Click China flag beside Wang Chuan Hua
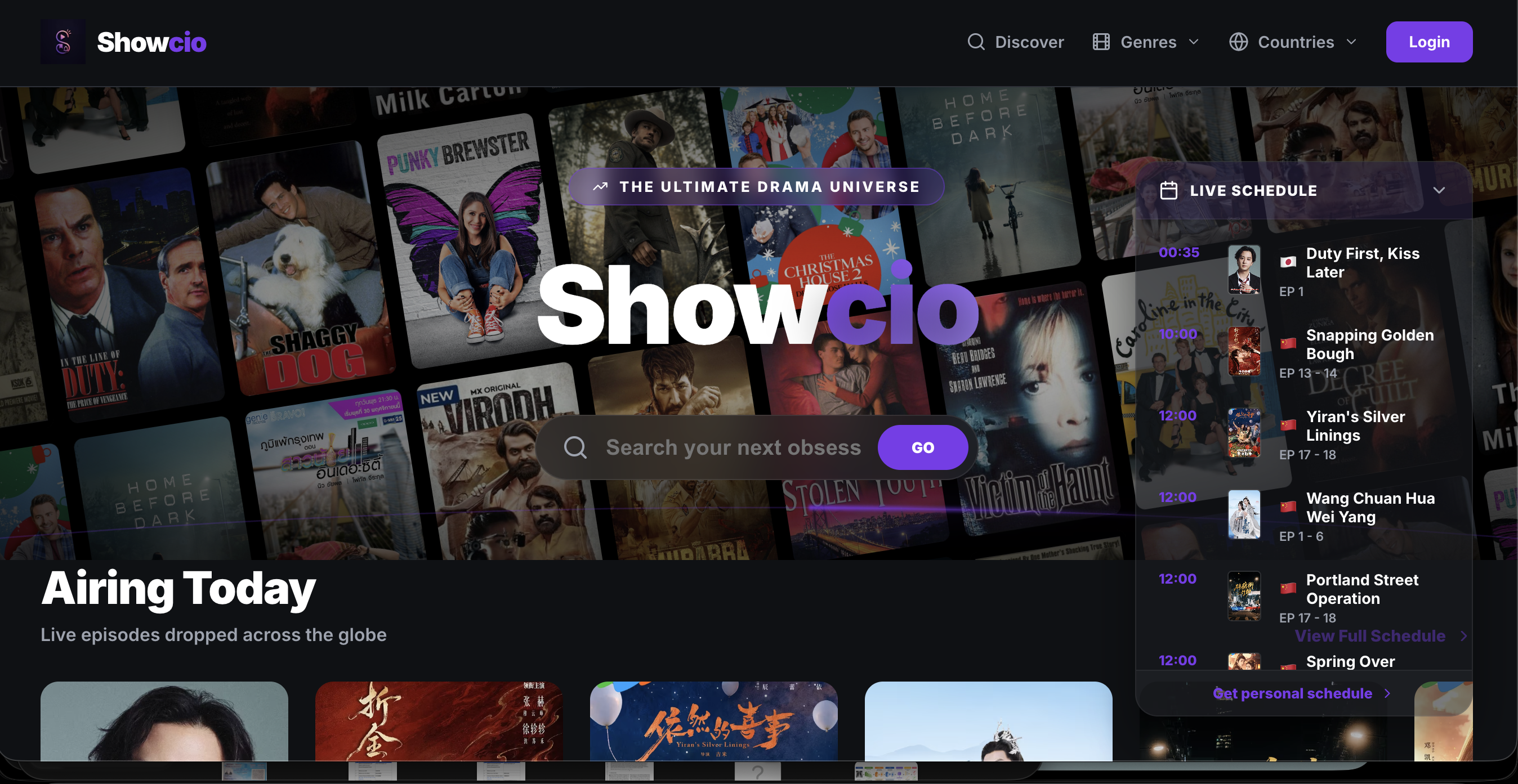 tap(1288, 507)
